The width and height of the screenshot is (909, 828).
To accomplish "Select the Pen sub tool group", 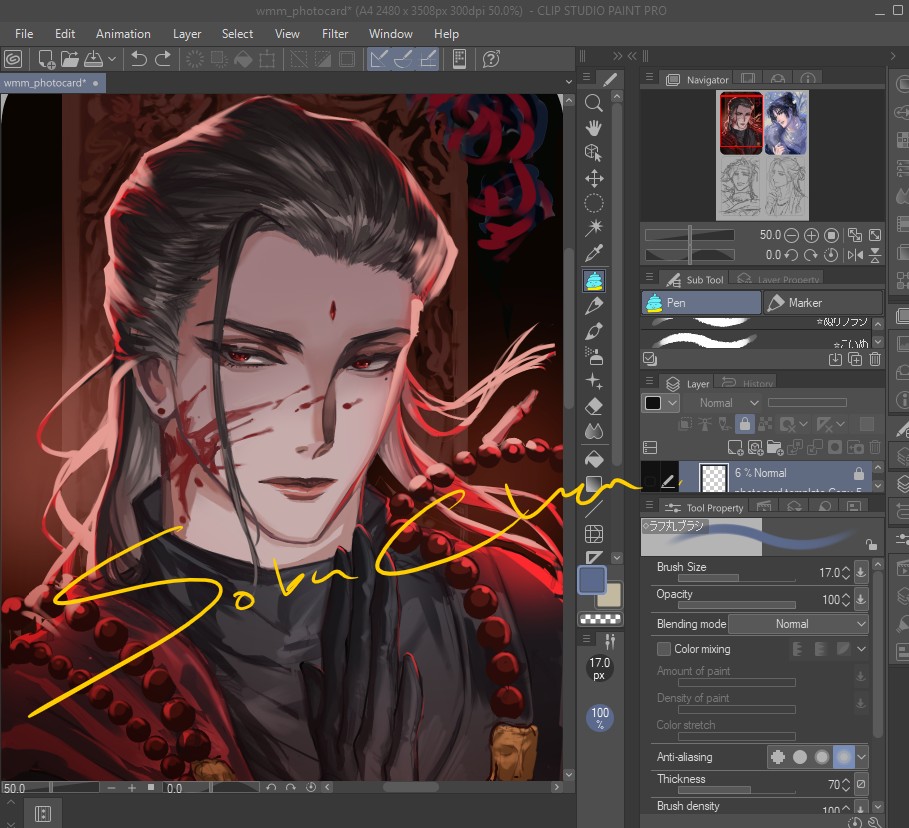I will coord(701,303).
